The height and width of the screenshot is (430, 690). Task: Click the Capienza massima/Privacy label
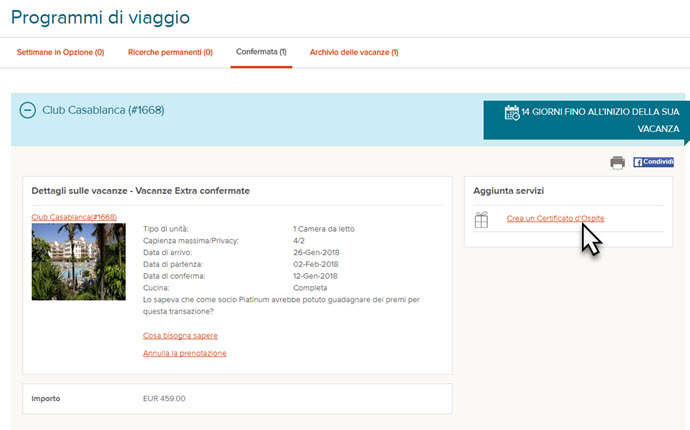(x=191, y=241)
